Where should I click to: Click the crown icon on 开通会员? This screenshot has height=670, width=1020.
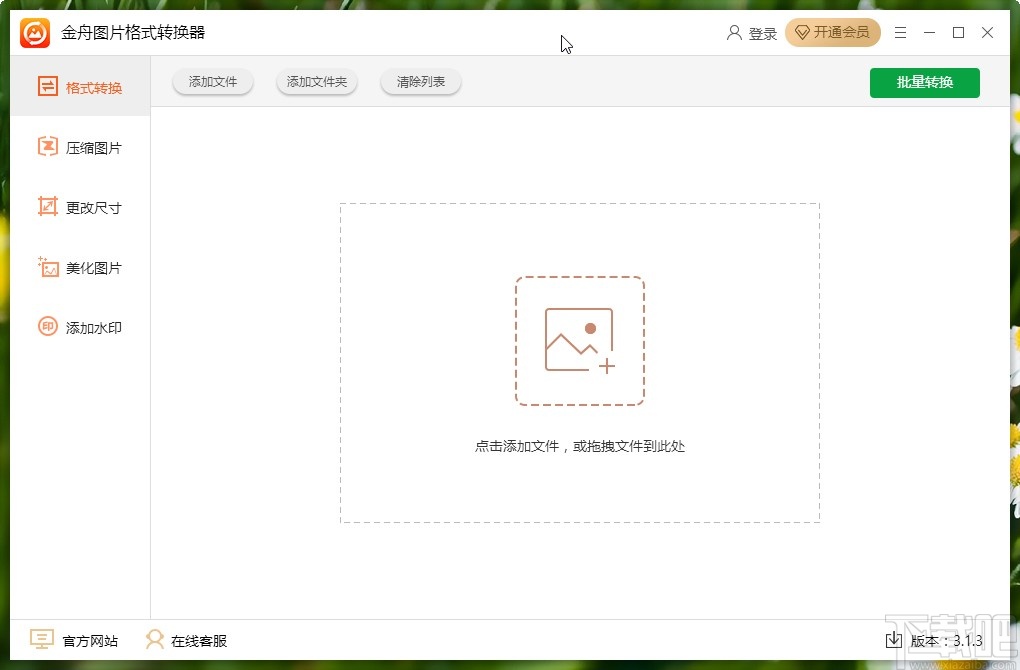(803, 32)
